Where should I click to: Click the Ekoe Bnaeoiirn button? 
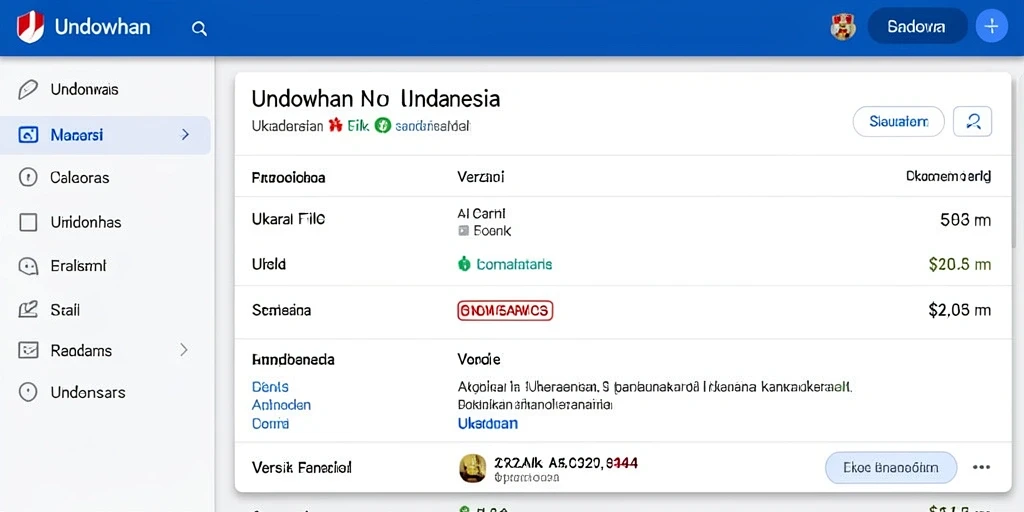click(891, 468)
